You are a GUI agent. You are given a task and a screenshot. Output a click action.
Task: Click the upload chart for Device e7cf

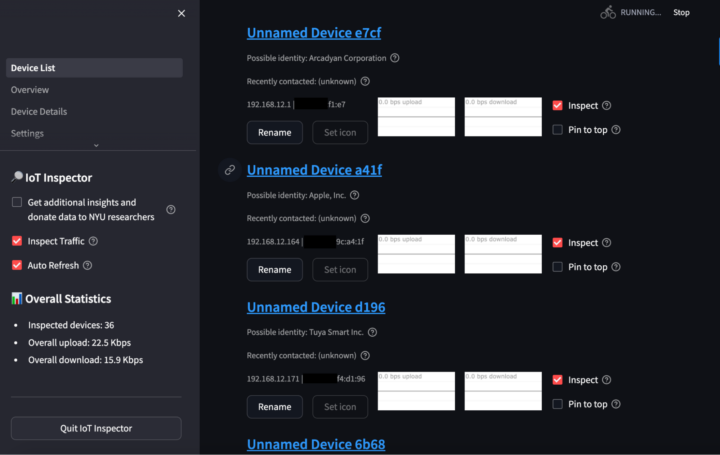(416, 116)
